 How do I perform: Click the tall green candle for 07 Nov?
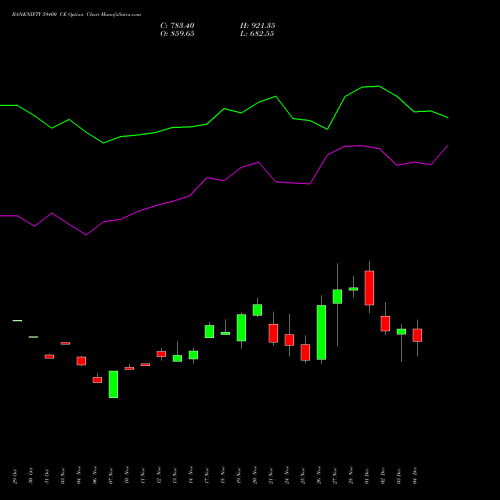tap(113, 384)
